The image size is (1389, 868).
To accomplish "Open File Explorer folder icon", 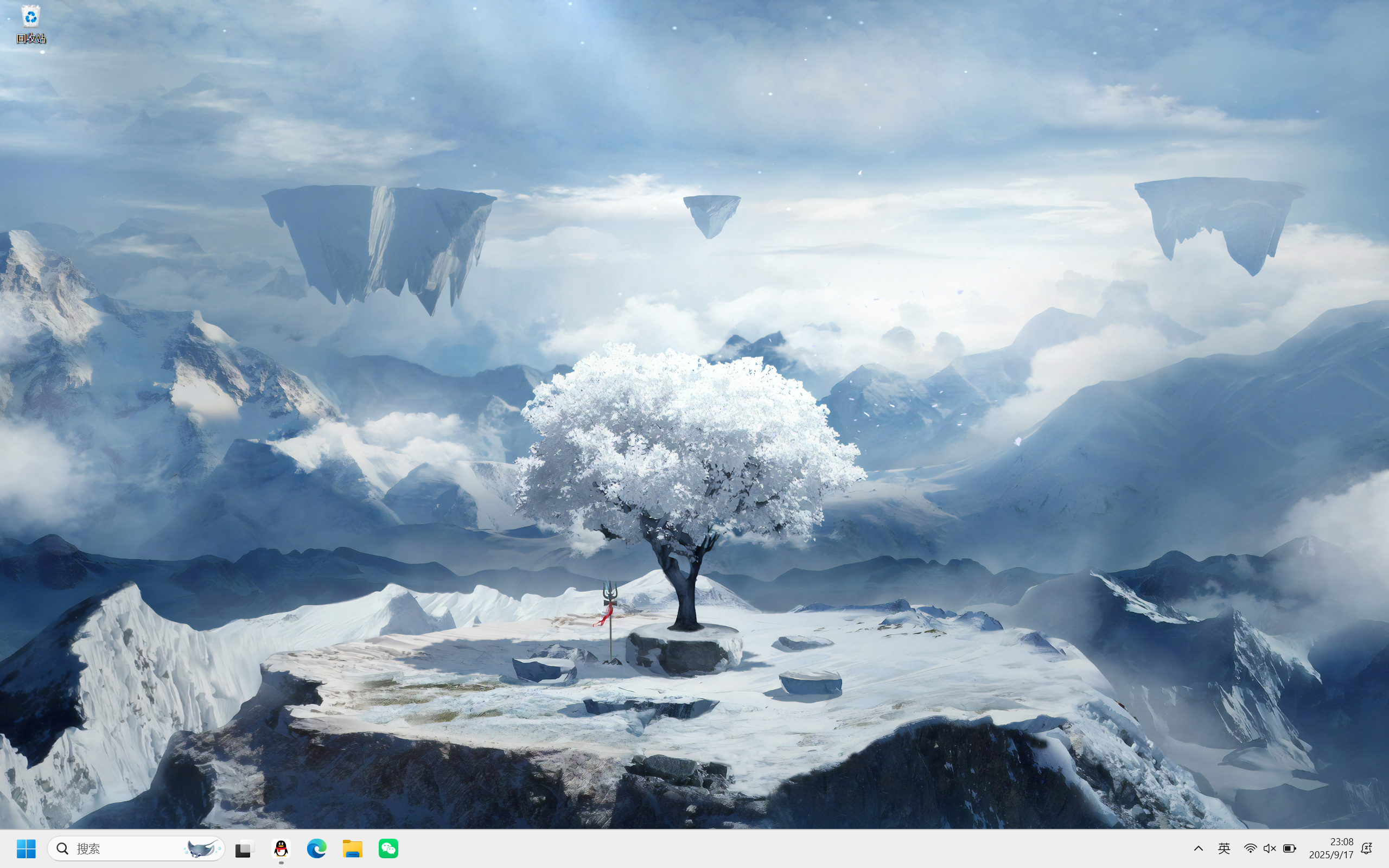I will [x=353, y=848].
